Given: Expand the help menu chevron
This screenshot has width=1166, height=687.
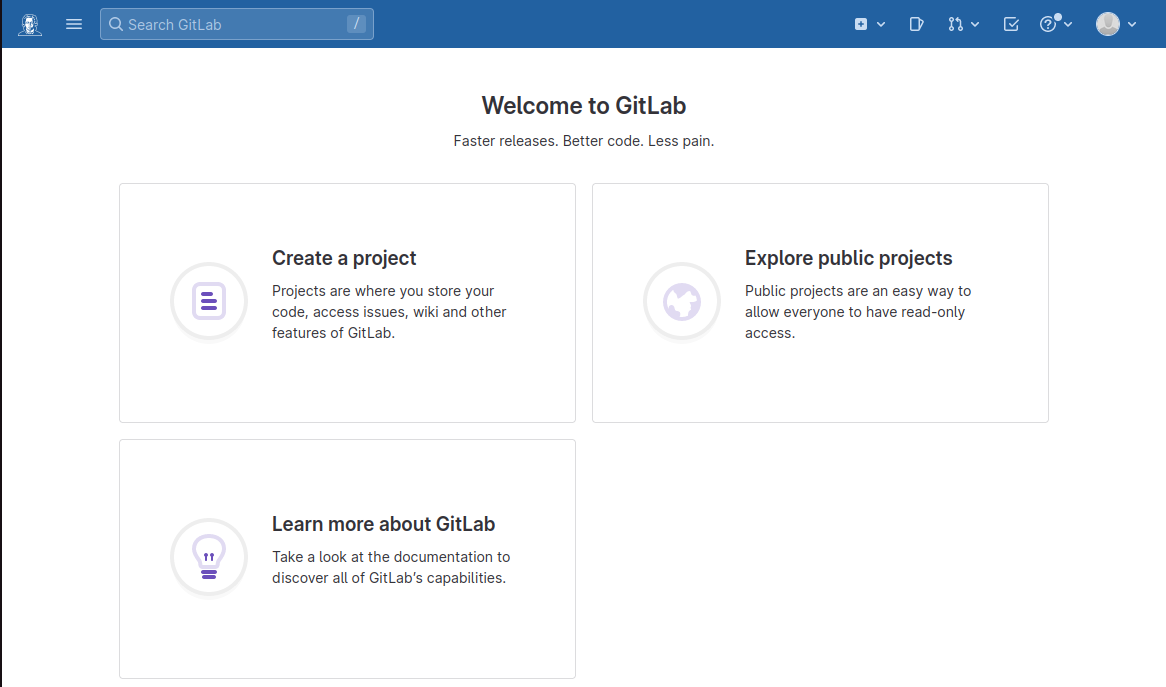Looking at the screenshot, I should [1068, 25].
